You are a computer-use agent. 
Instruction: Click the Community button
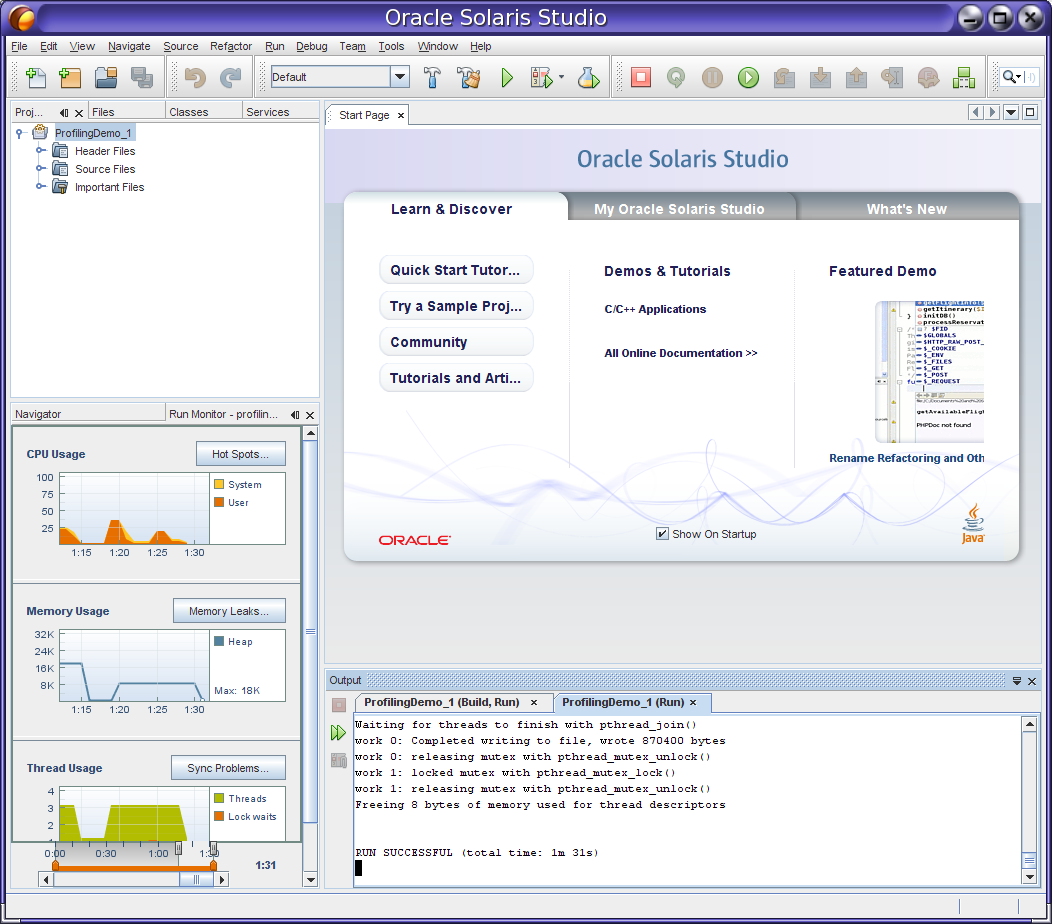pyautogui.click(x=456, y=342)
